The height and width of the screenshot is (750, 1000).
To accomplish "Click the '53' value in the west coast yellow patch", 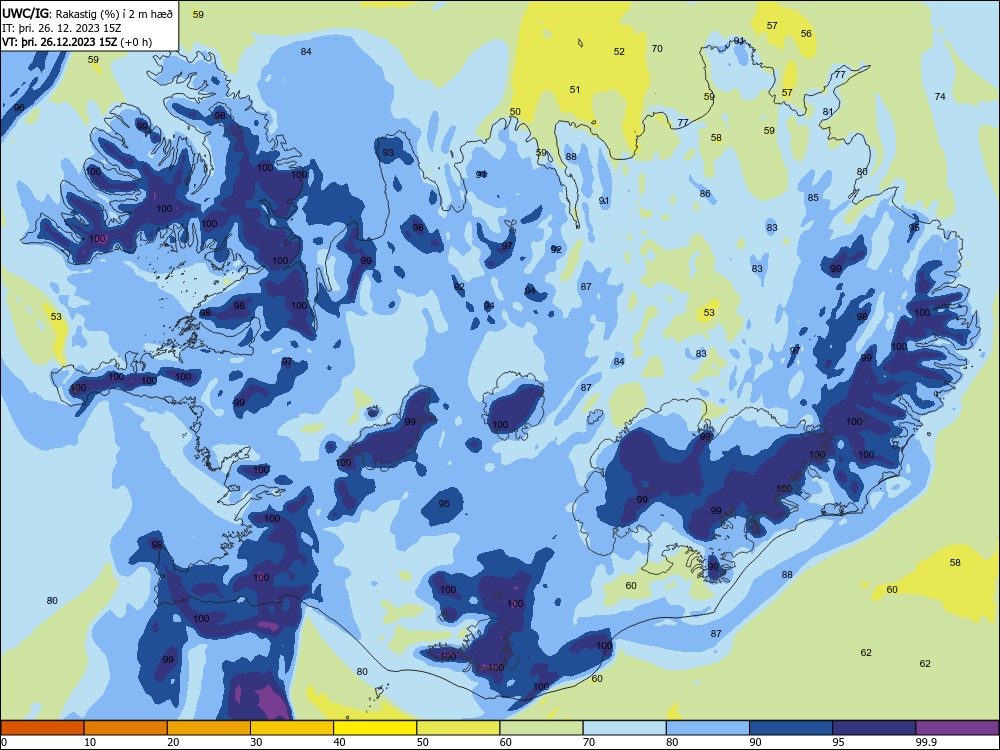I will (56, 316).
